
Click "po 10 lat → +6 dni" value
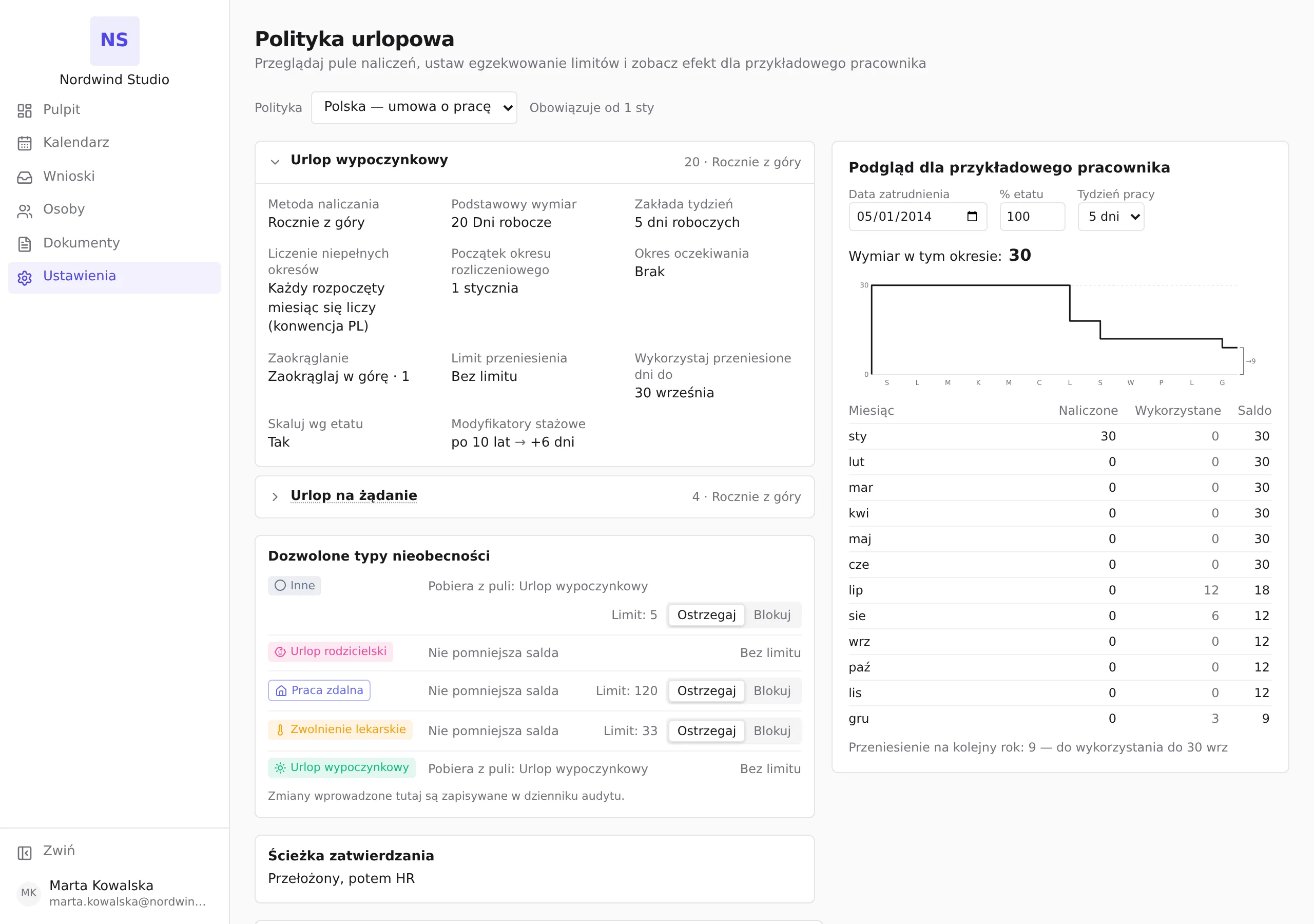(x=513, y=442)
